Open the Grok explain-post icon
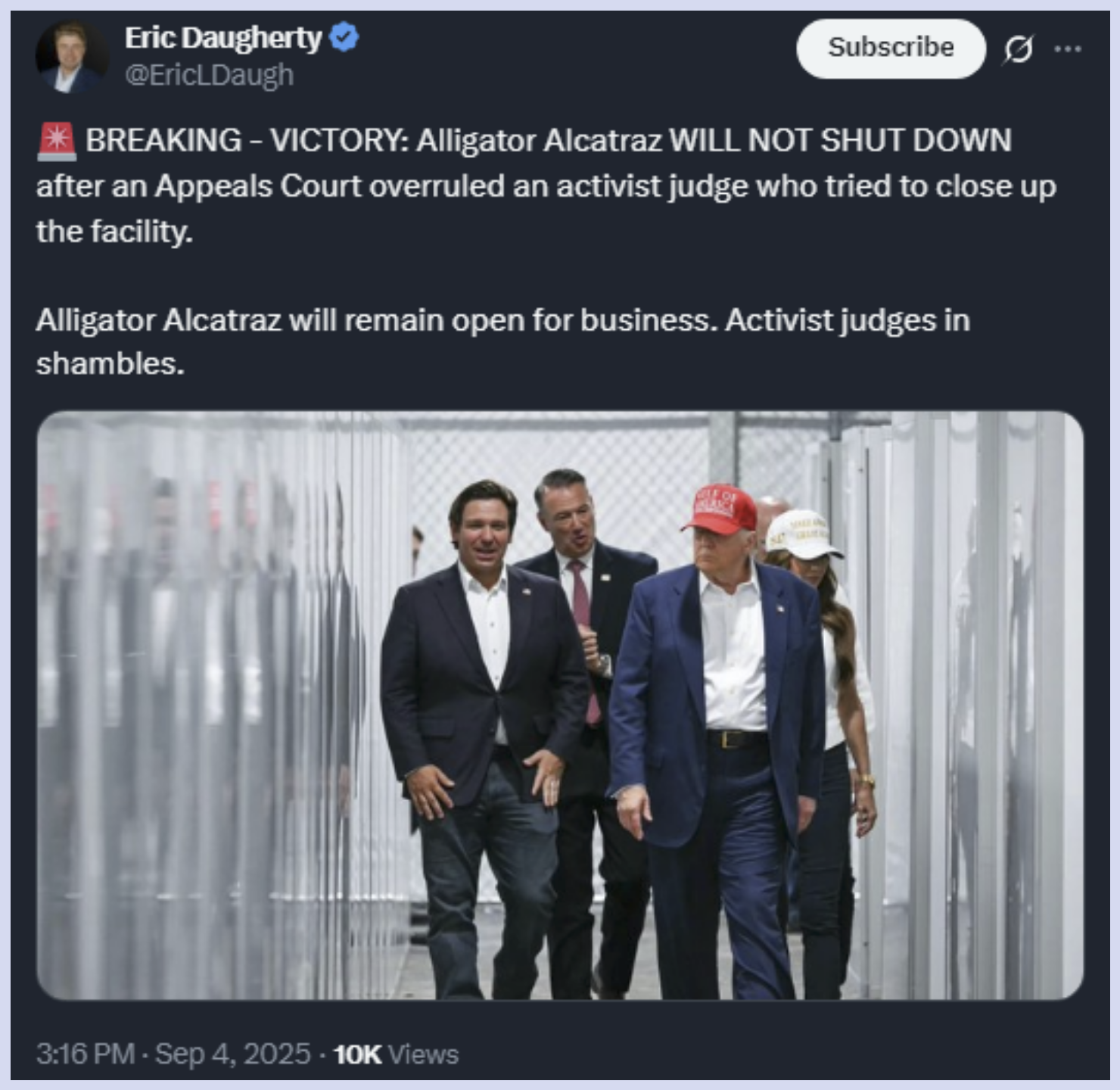The height and width of the screenshot is (1090, 1120). point(1019,49)
